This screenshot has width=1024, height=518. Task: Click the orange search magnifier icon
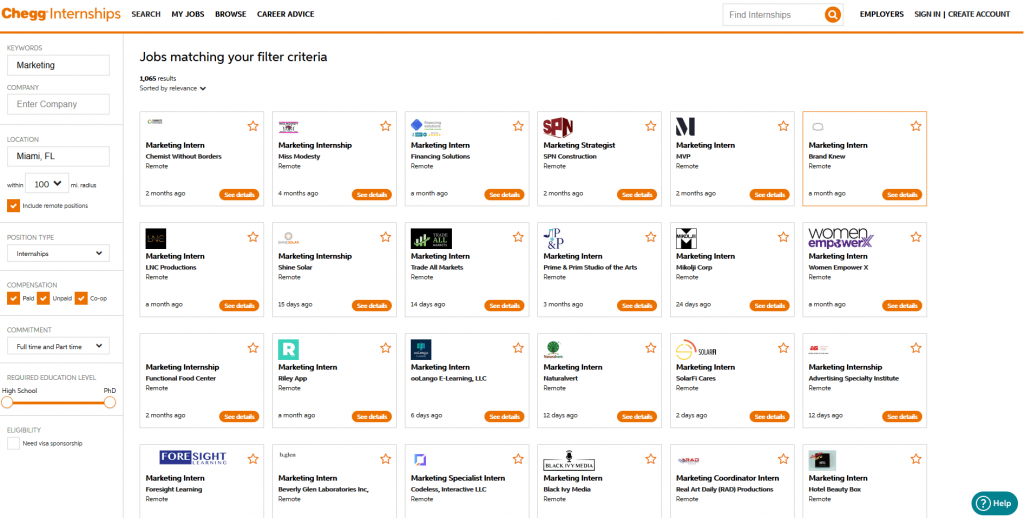coord(832,15)
